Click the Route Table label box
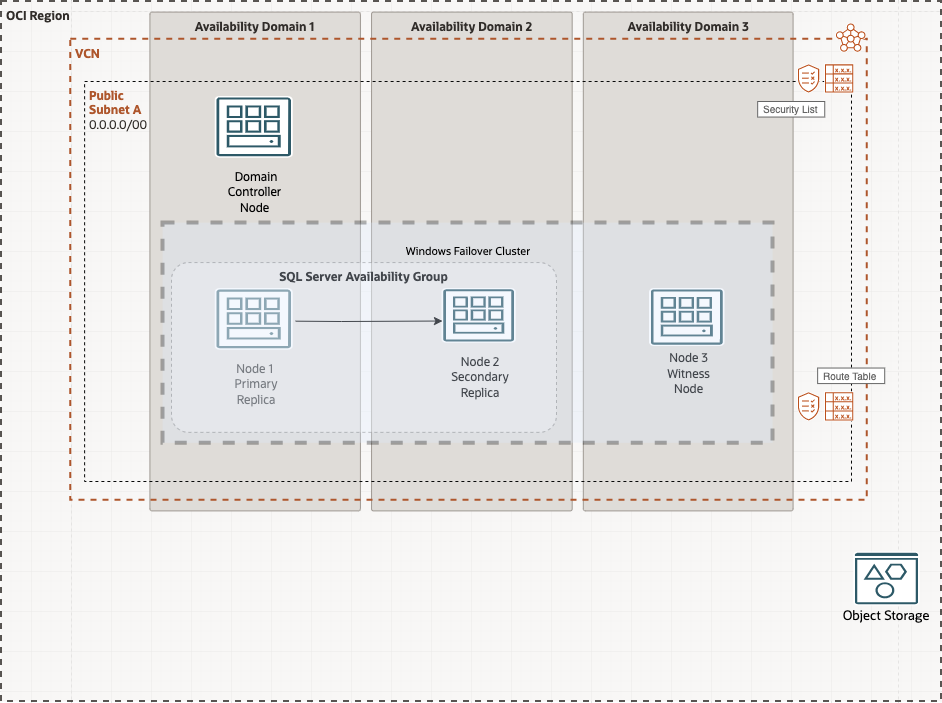Viewport: 942px width, 703px height. 849,376
